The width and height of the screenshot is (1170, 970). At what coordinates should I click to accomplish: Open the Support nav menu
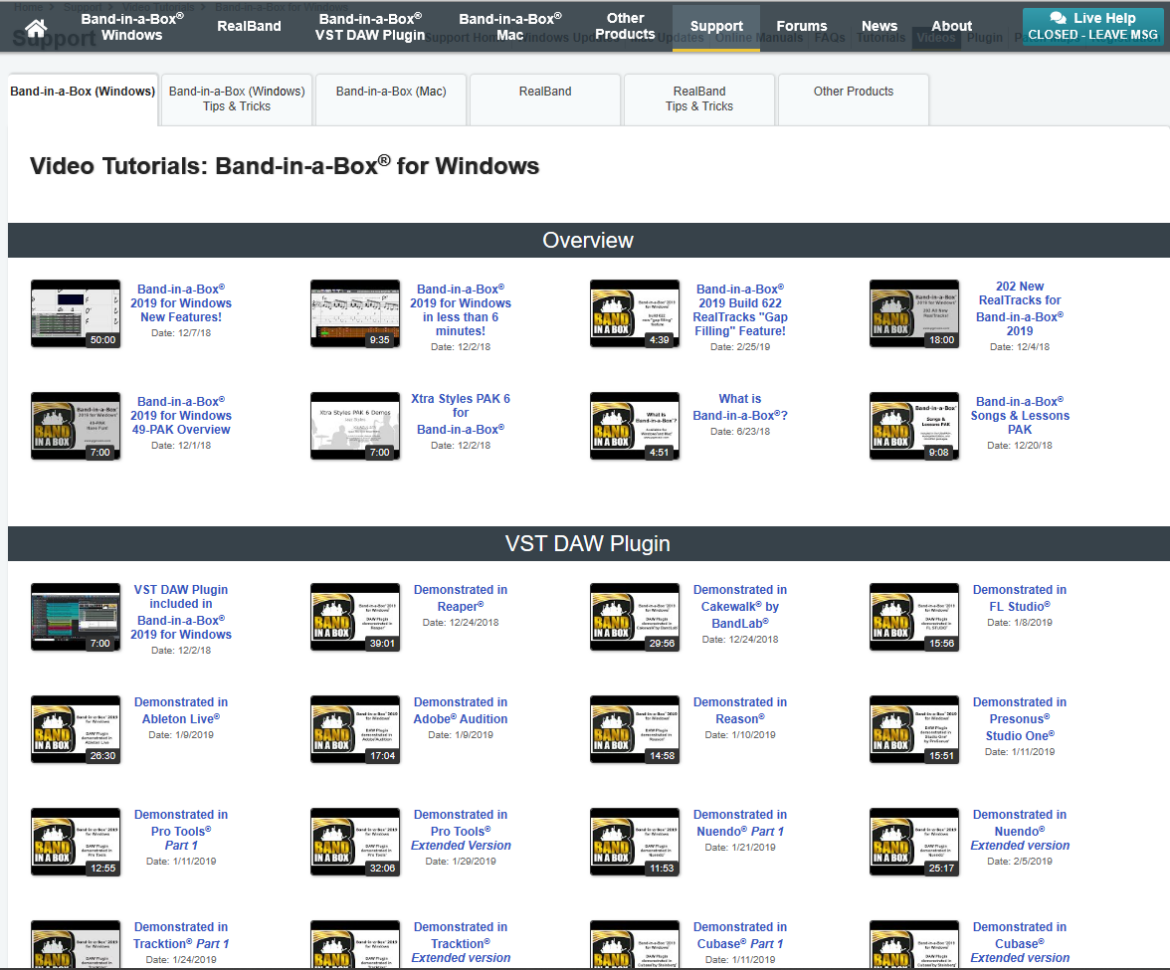tap(716, 27)
